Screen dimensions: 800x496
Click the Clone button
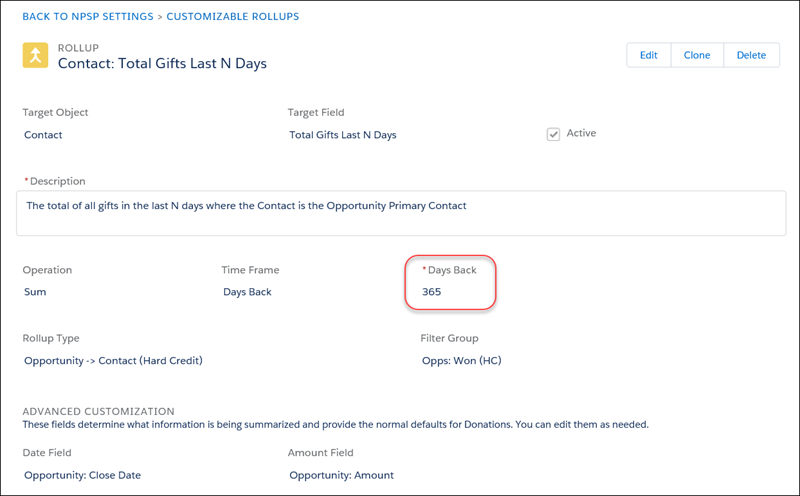click(x=697, y=55)
